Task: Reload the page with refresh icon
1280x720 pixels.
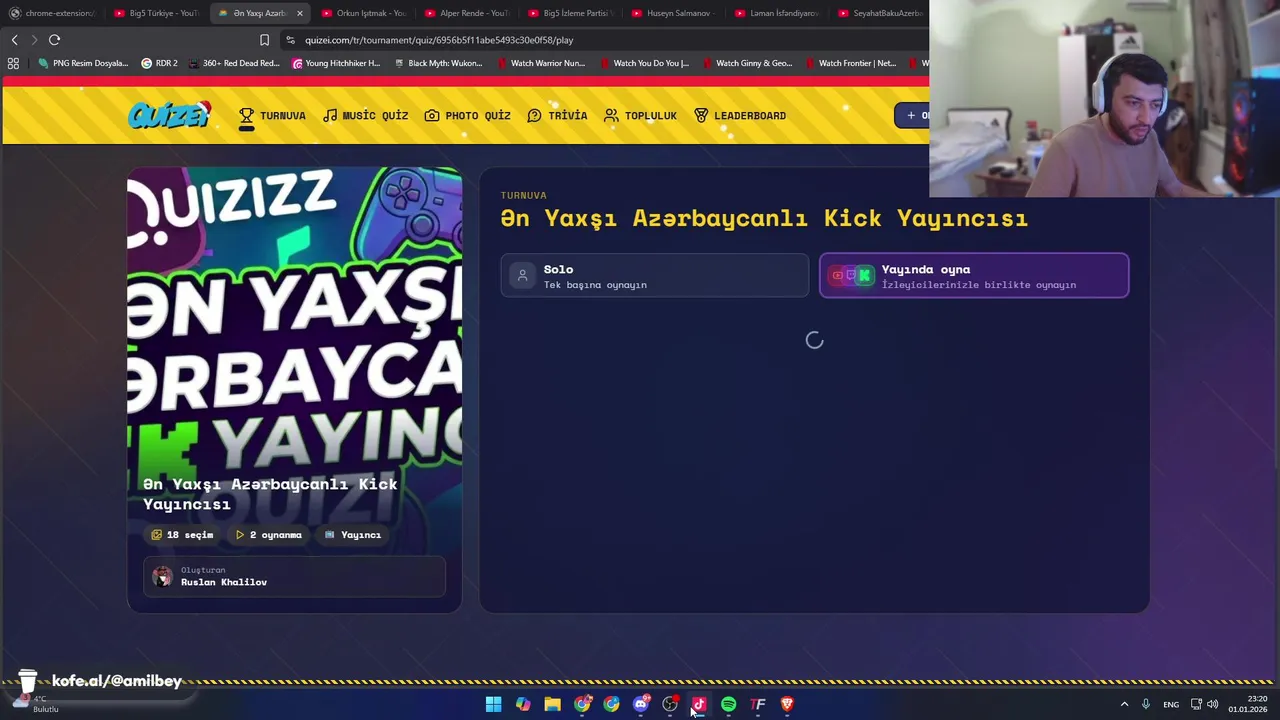Action: tap(54, 40)
